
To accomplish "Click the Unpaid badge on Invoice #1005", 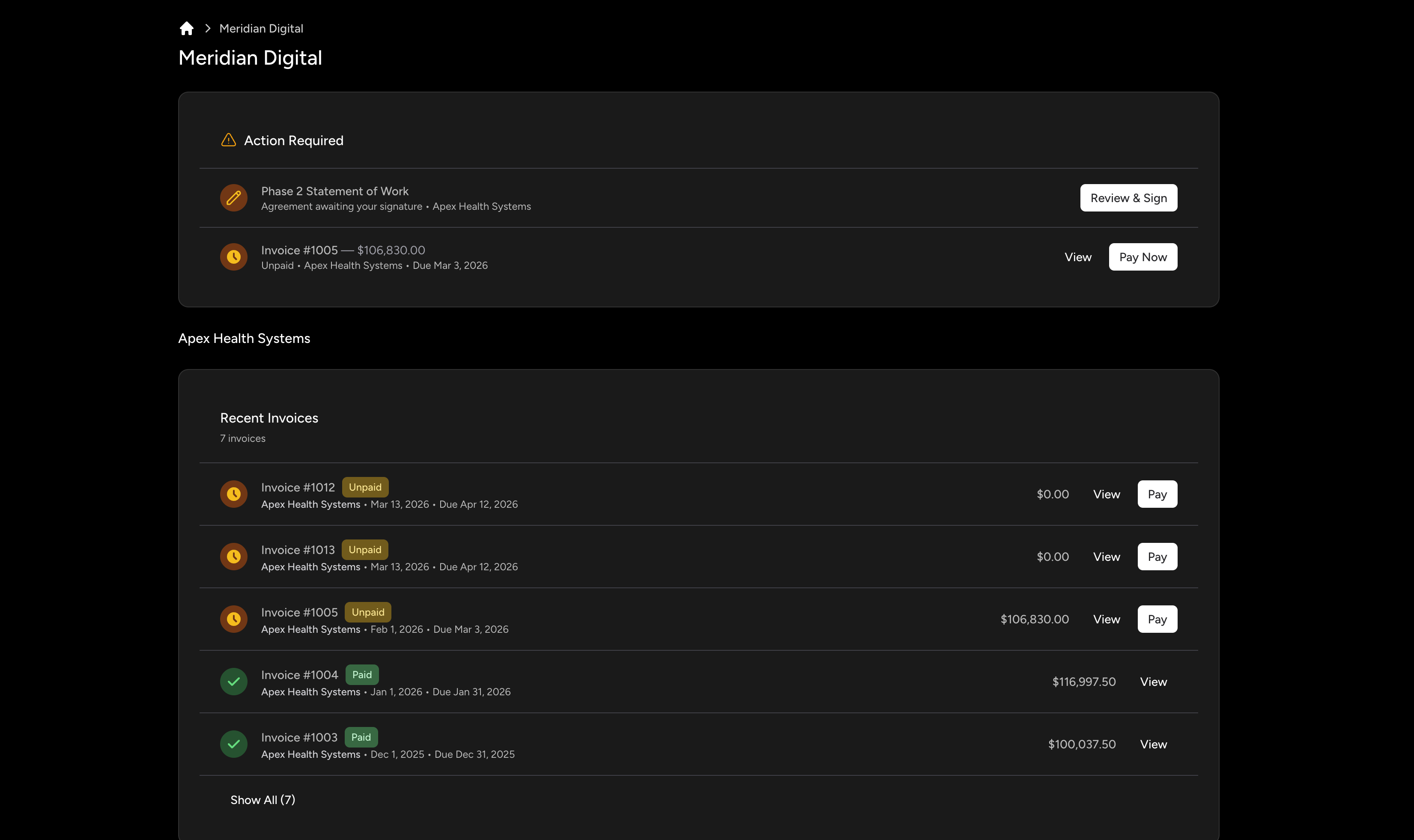I will [368, 612].
